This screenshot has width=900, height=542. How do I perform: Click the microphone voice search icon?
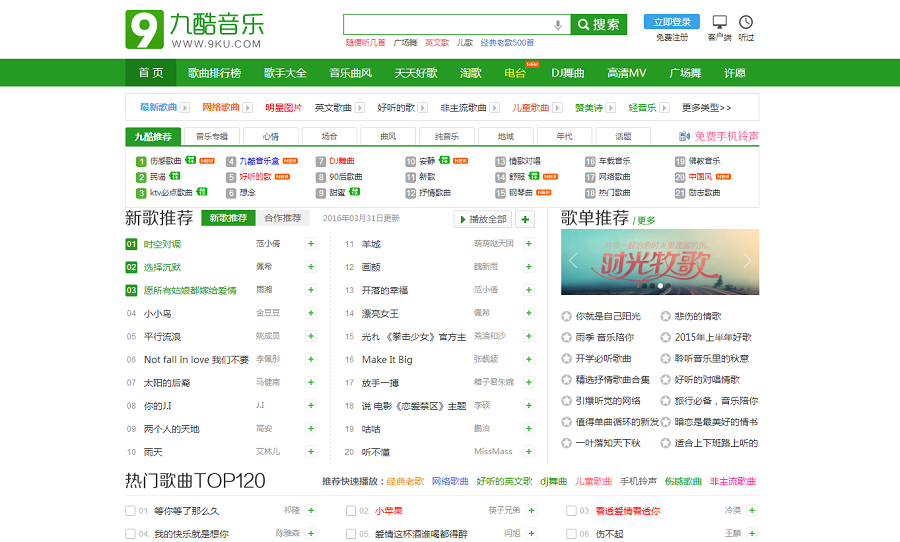coord(558,25)
